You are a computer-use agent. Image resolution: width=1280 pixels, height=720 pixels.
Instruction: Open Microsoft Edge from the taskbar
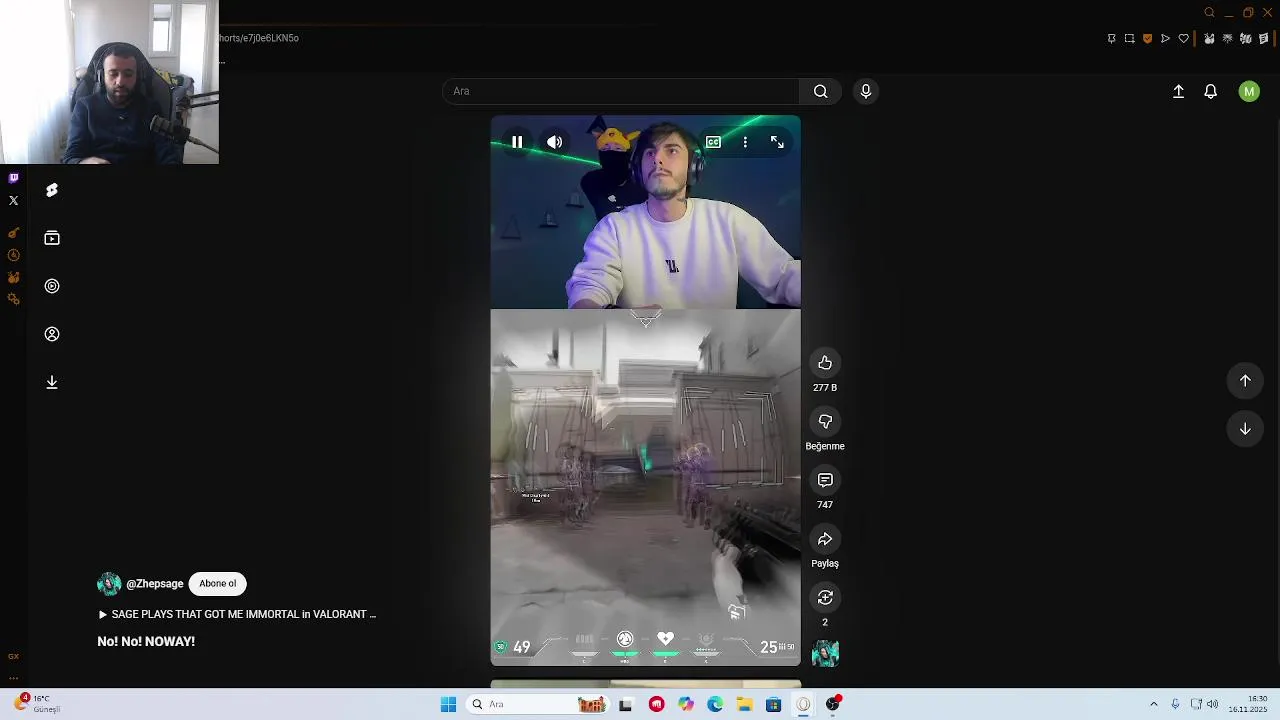coord(715,704)
